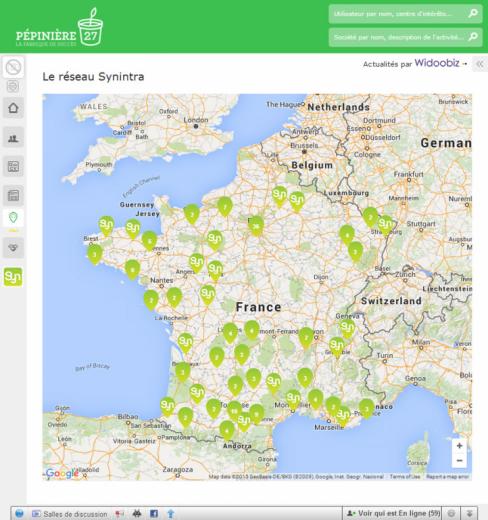The image size is (488, 520).
Task: Open the handshake icon in sidebar
Action: tap(13, 248)
